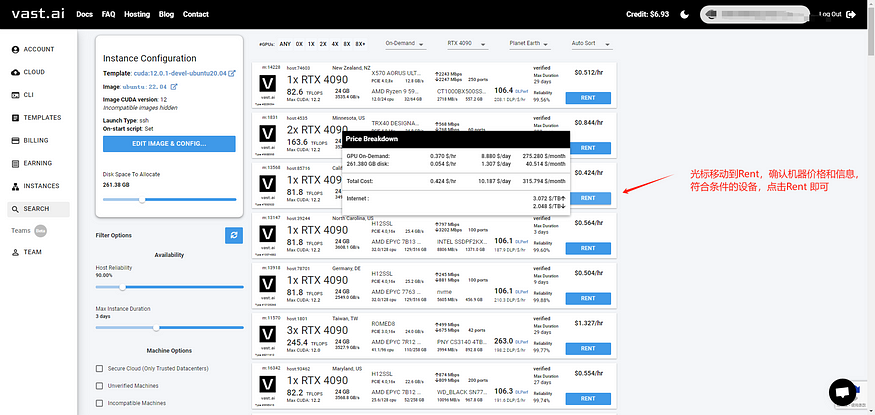The image size is (875, 415).
Task: Click the EDIT IMAGE & CONFIG button
Action: point(169,144)
